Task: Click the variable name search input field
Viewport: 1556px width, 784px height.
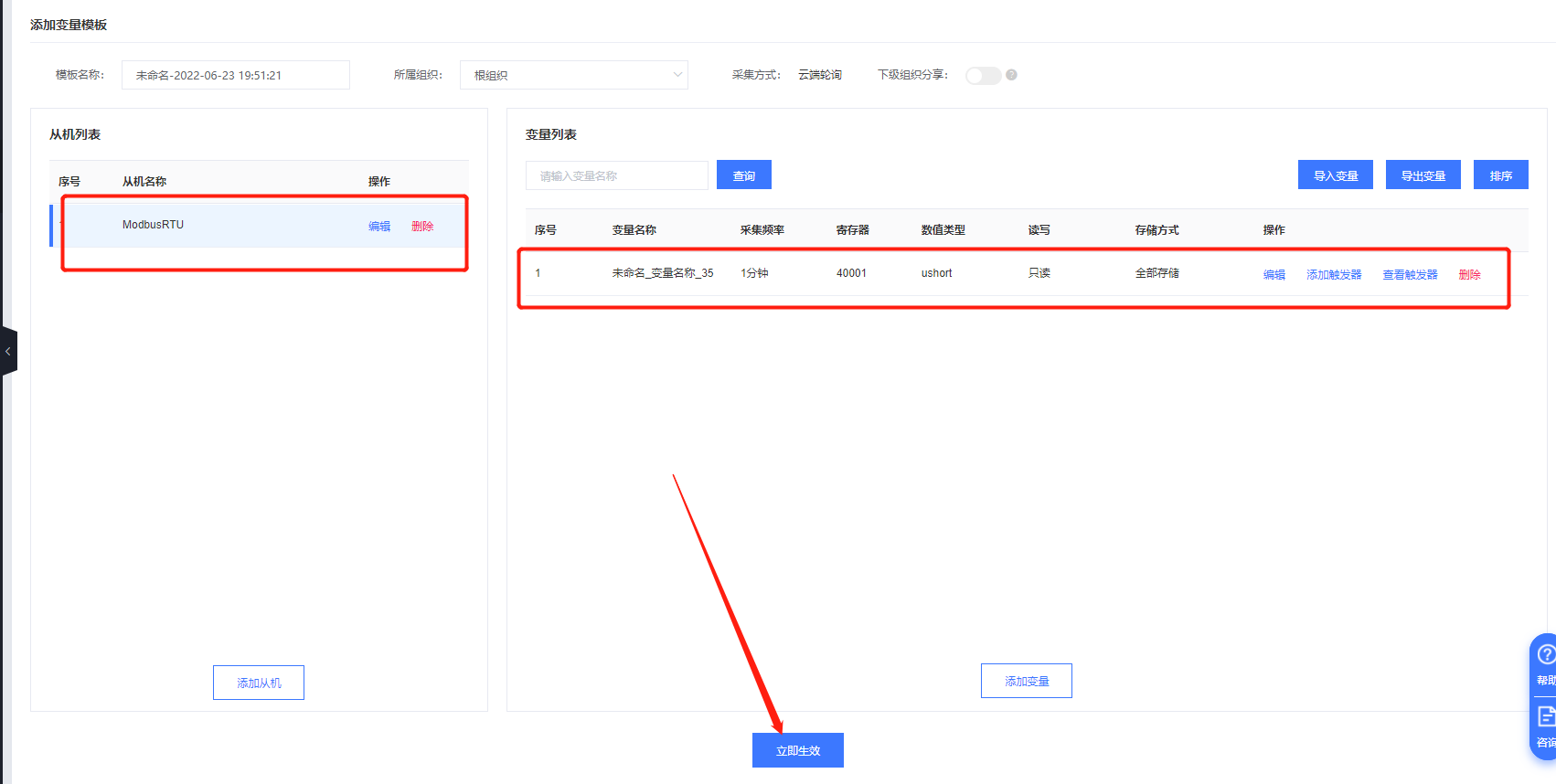Action: tap(616, 175)
